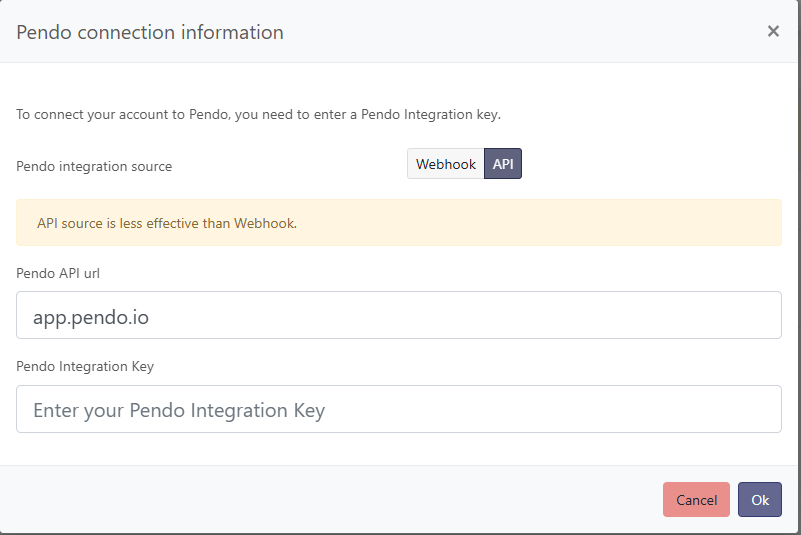Click the 'Pendo integration source' label
Image resolution: width=801 pixels, height=535 pixels.
point(94,166)
